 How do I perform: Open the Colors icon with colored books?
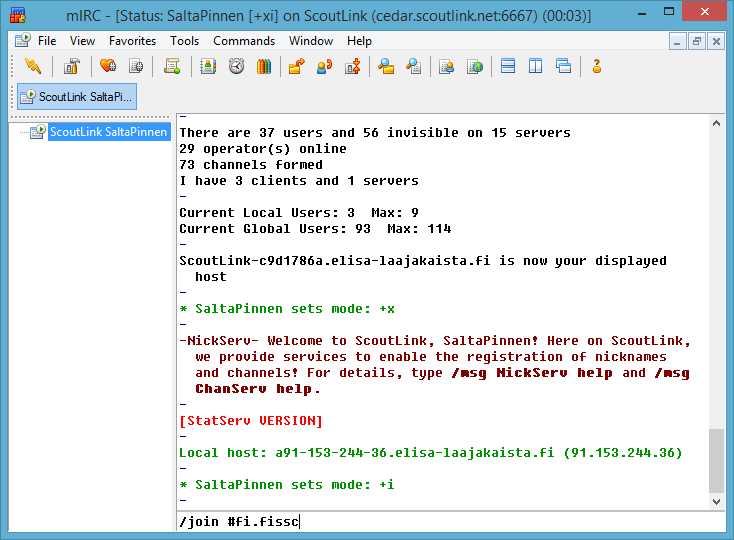tap(264, 66)
